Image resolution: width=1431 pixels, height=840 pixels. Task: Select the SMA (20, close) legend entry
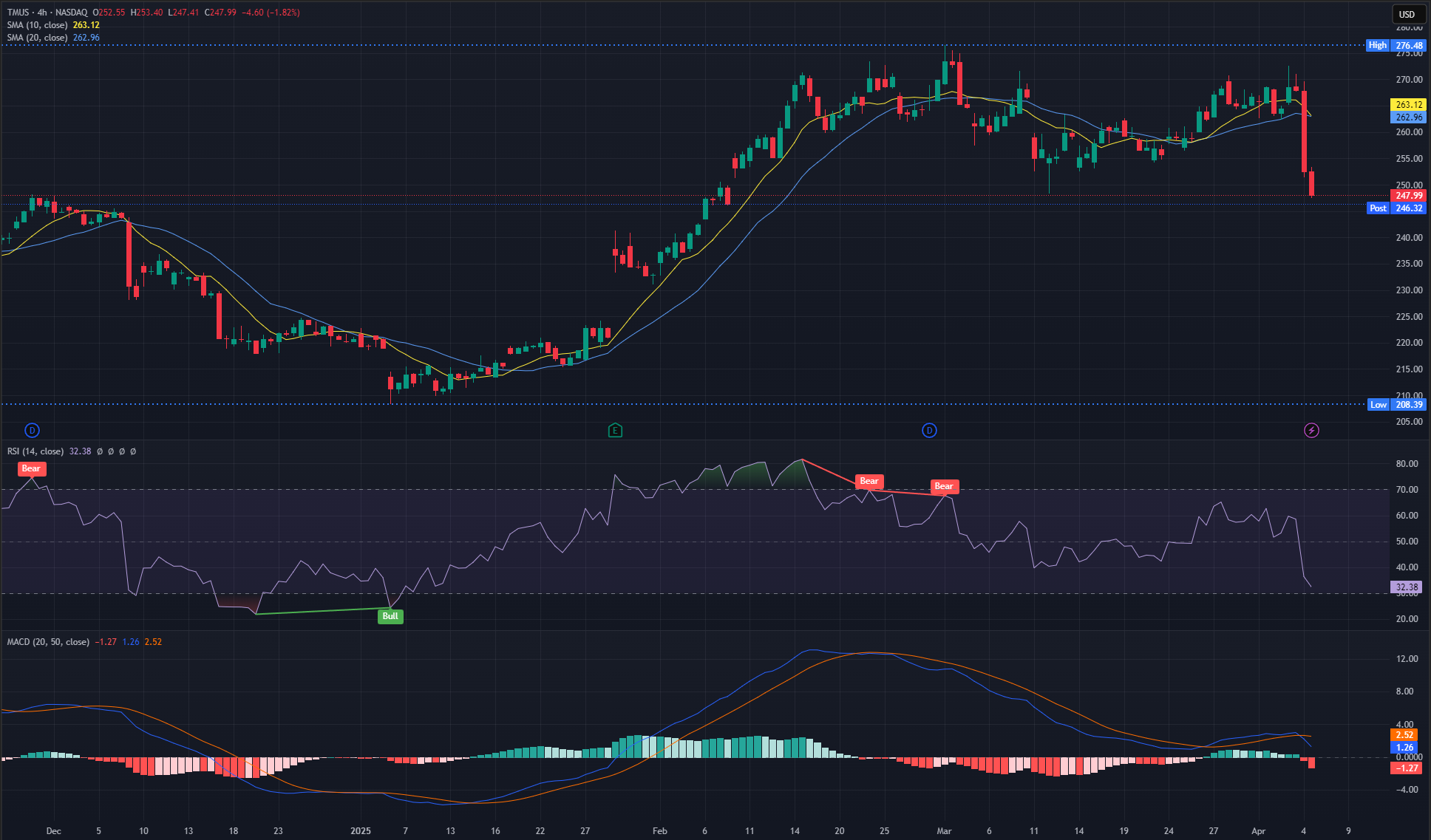point(37,38)
